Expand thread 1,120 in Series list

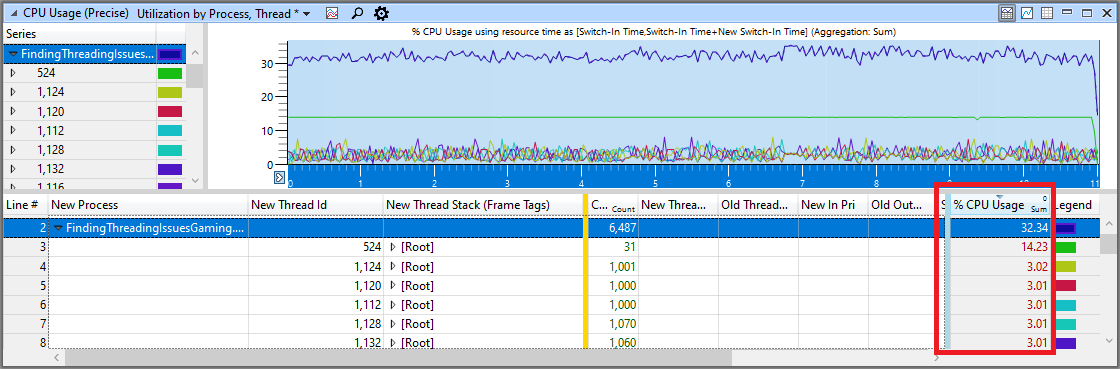coord(13,111)
